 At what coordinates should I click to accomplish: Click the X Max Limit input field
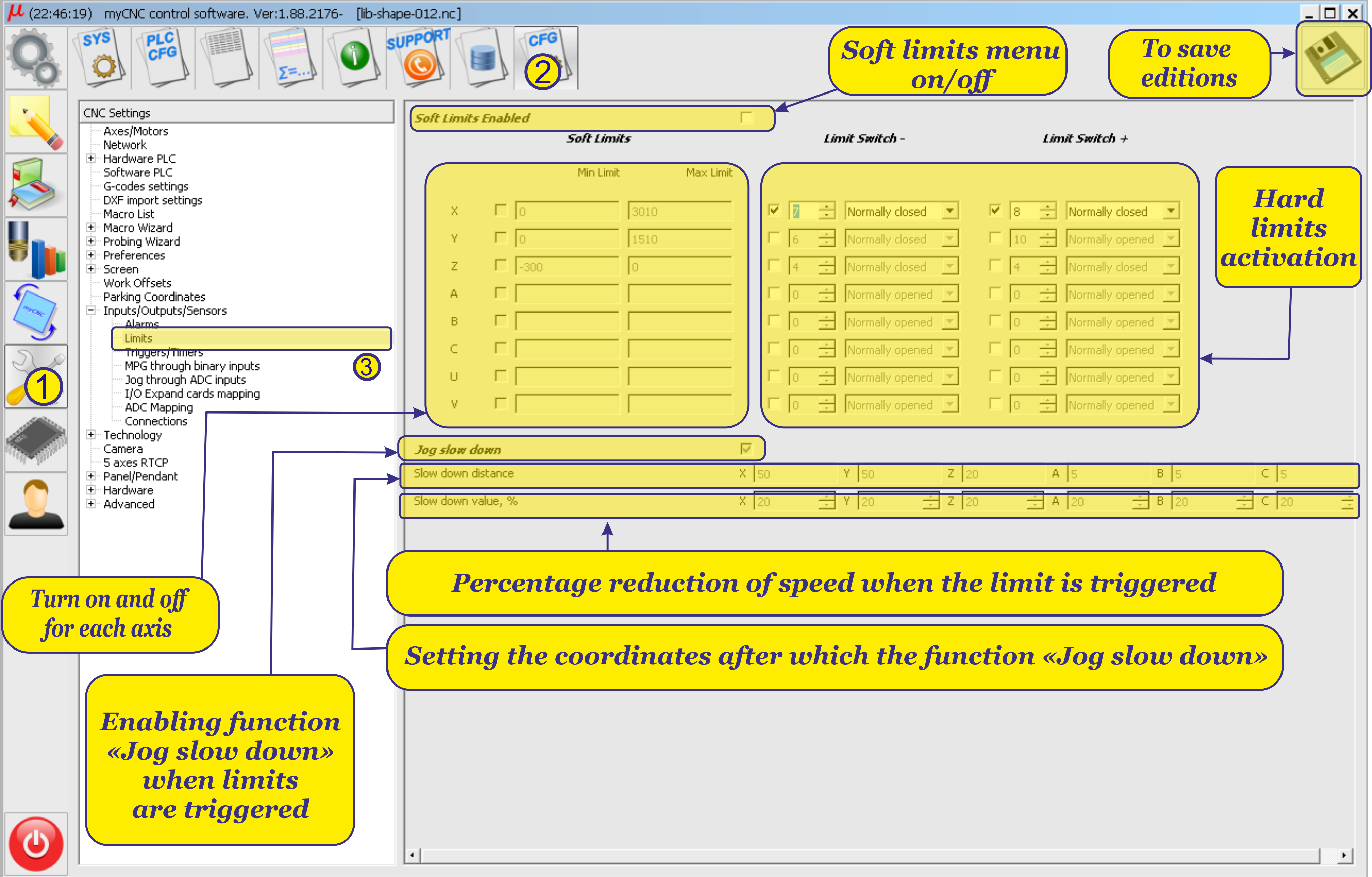point(679,211)
